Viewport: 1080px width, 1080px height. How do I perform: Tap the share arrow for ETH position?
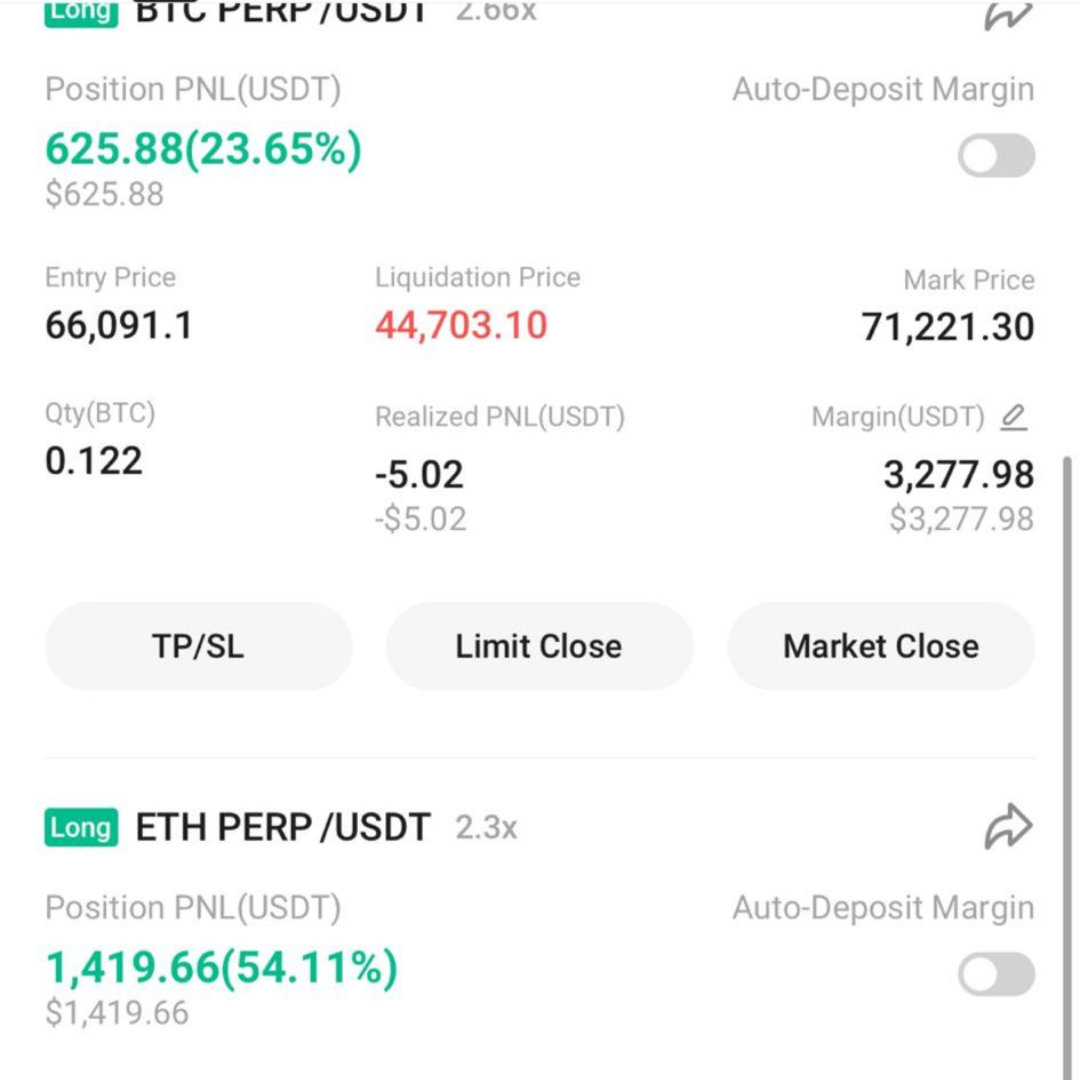pos(1008,827)
